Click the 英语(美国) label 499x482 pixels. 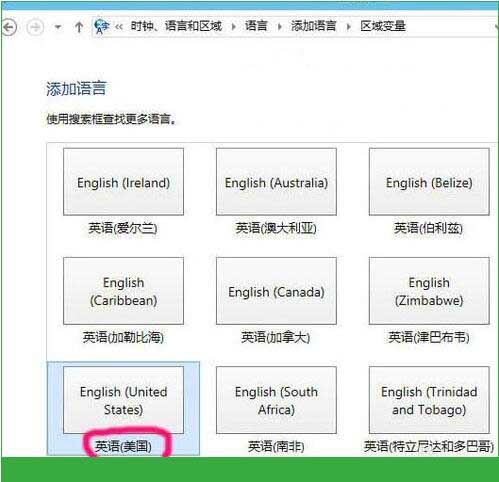[123, 446]
